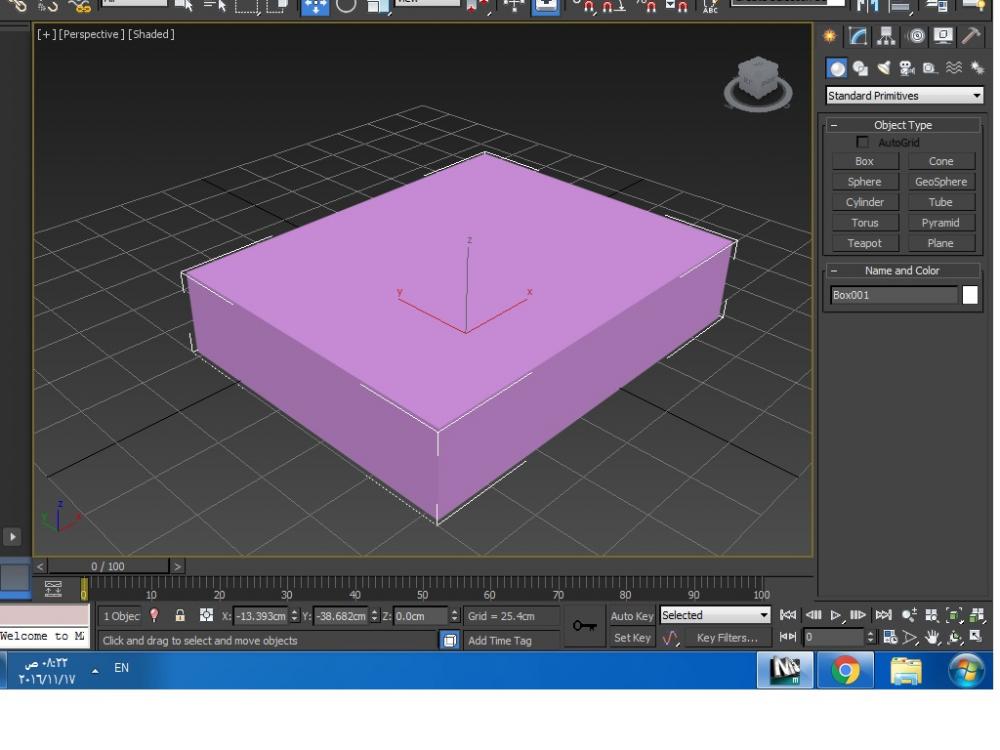
Task: Launch Chrome from the taskbar
Action: coord(845,668)
